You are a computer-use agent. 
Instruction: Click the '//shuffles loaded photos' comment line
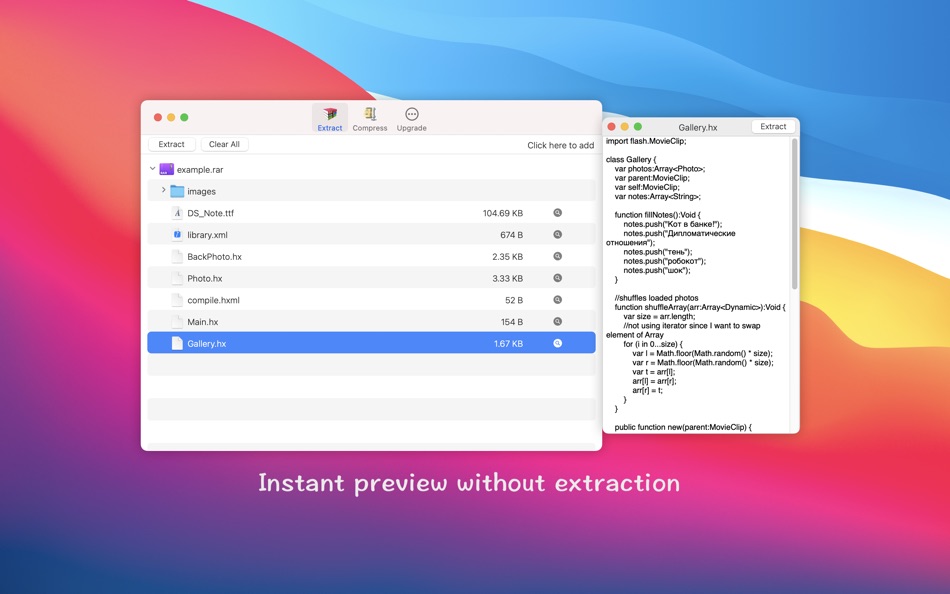click(x=656, y=298)
